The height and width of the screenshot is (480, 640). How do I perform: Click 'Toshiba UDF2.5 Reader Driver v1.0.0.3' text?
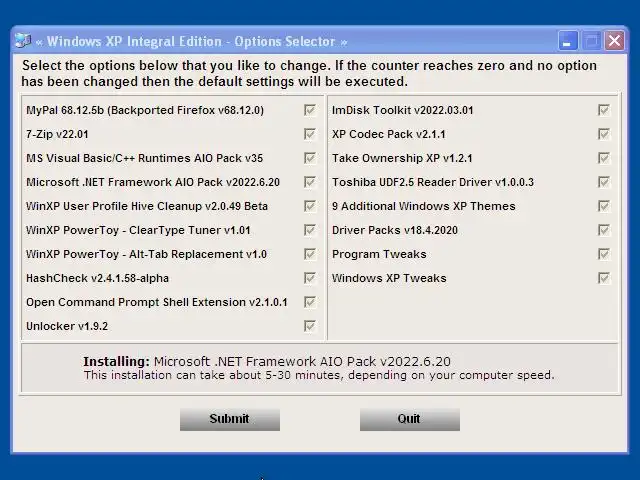click(433, 182)
